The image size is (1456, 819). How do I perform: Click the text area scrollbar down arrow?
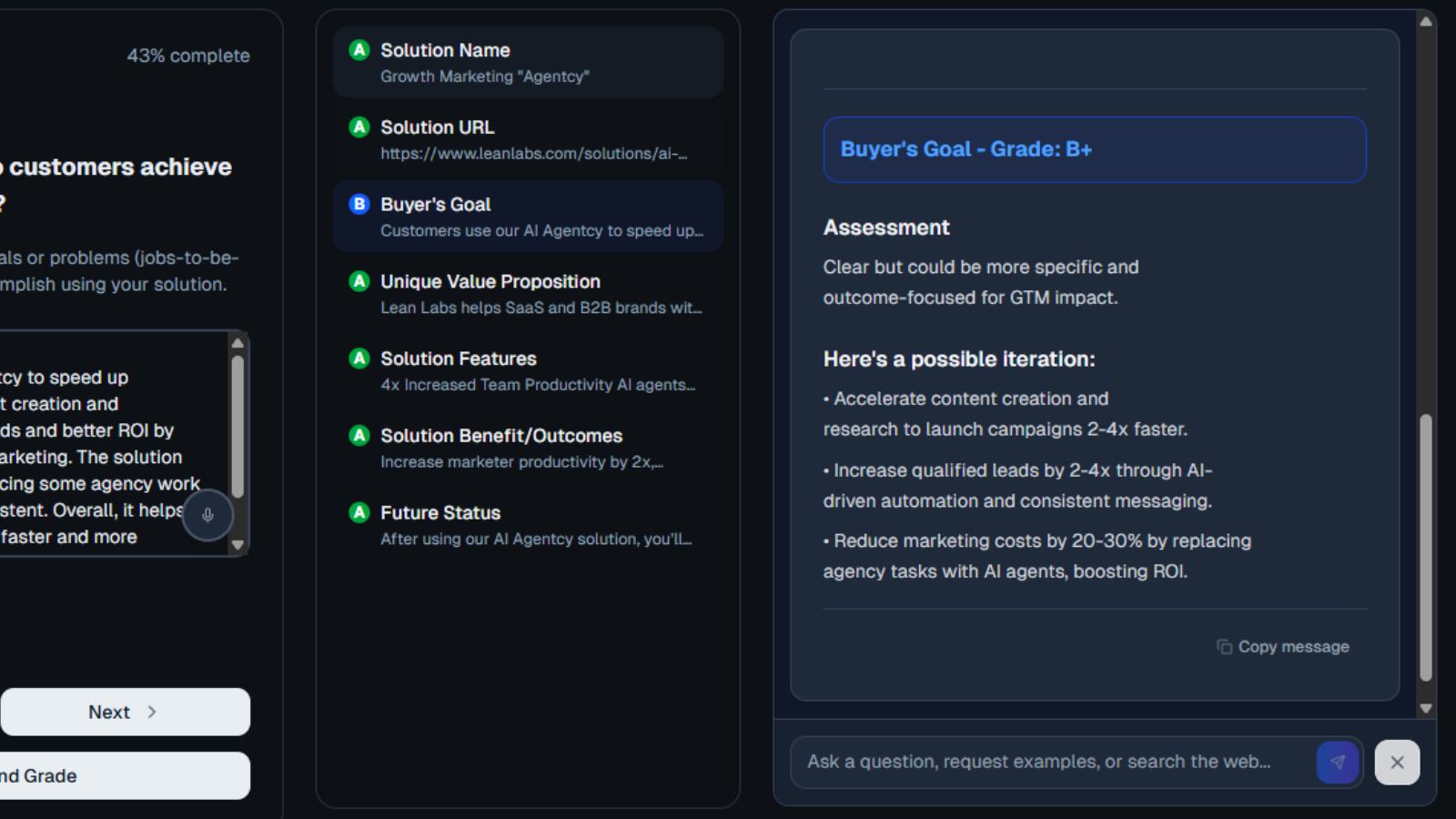point(238,545)
